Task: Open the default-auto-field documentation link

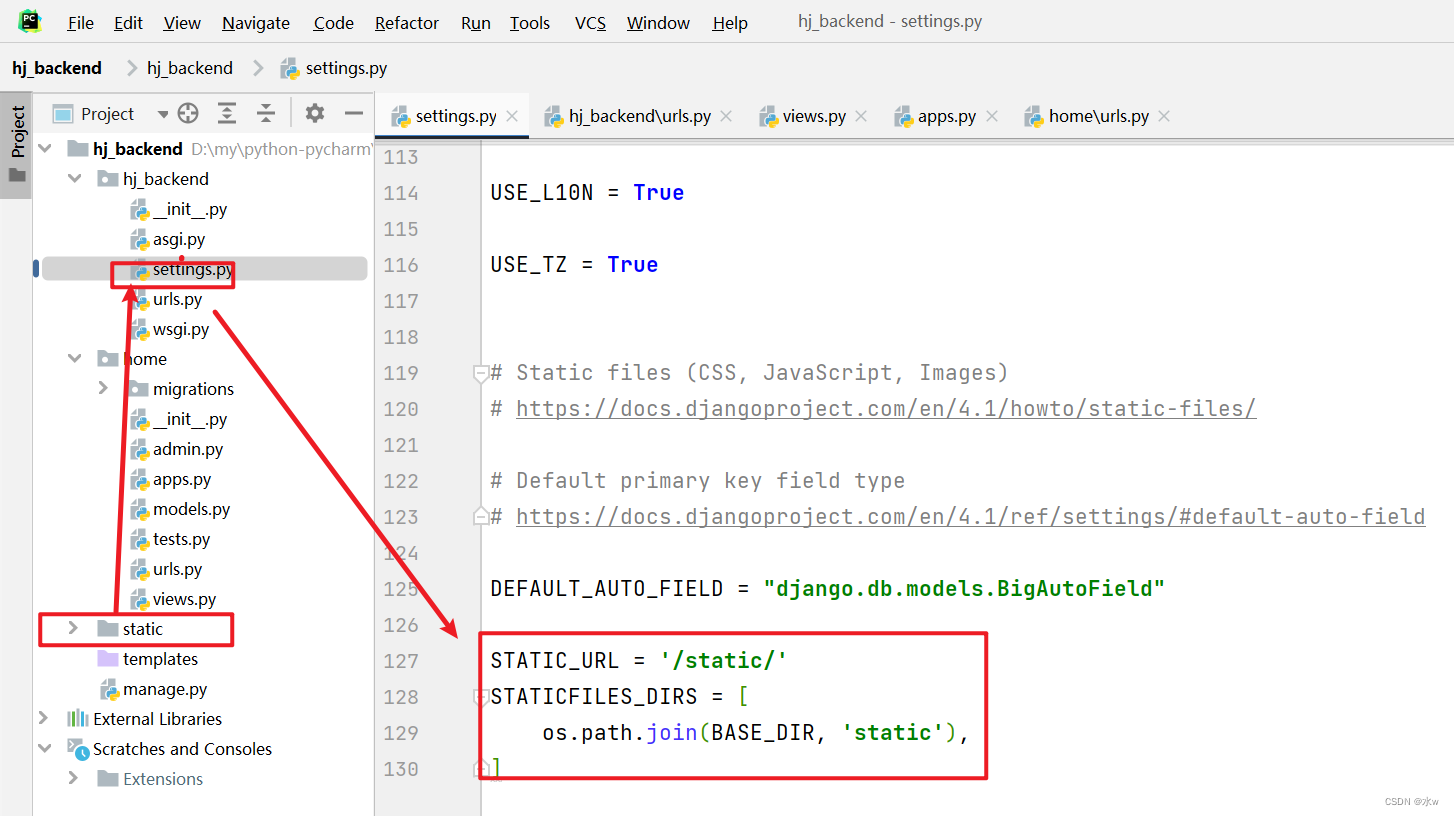Action: tap(970, 517)
